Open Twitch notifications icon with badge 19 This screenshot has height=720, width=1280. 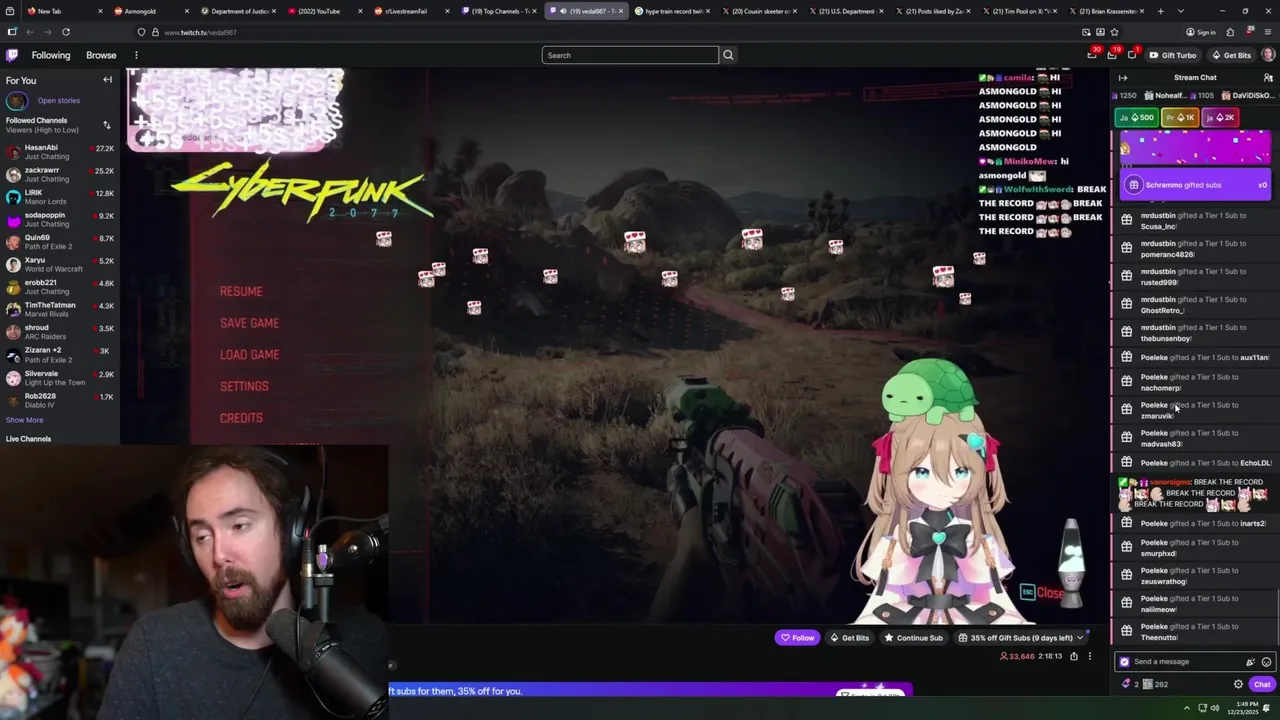point(1112,55)
